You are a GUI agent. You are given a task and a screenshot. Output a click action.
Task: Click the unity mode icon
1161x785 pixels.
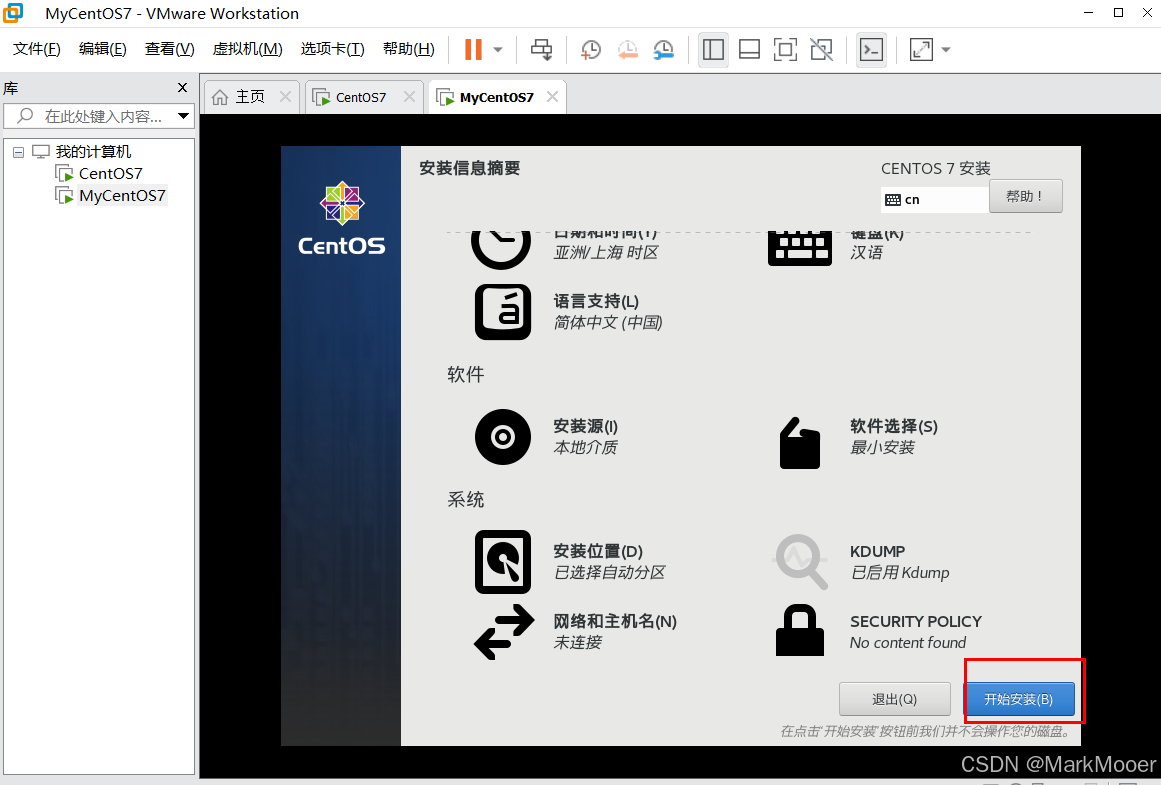tap(822, 50)
